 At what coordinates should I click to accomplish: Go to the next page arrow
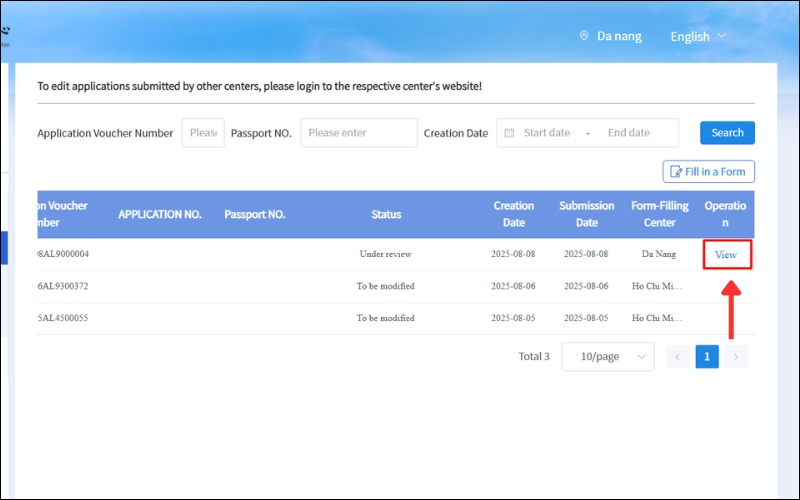click(x=736, y=357)
